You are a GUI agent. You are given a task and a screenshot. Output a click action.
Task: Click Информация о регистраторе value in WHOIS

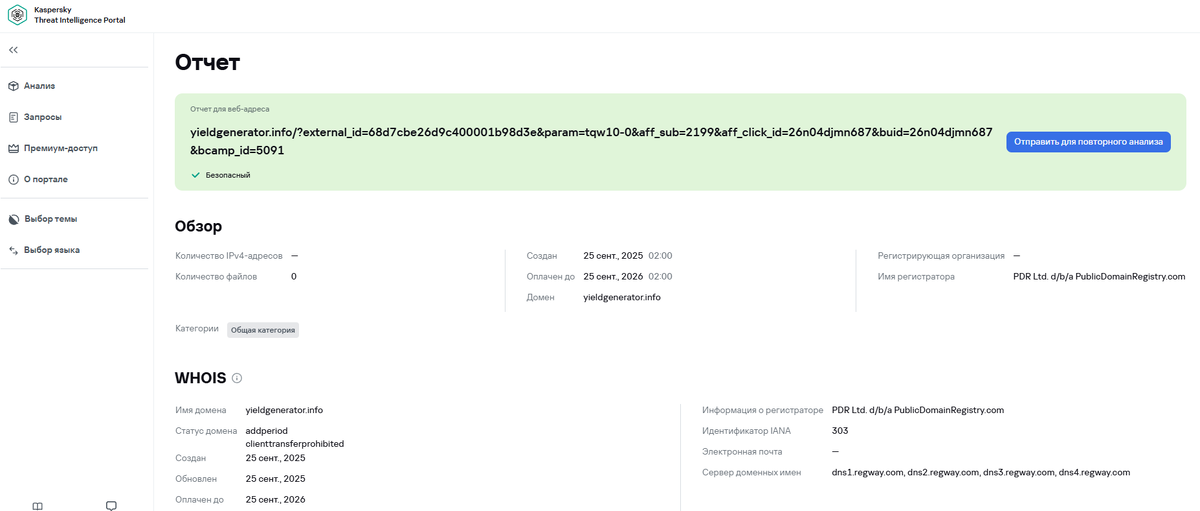pyautogui.click(x=918, y=410)
